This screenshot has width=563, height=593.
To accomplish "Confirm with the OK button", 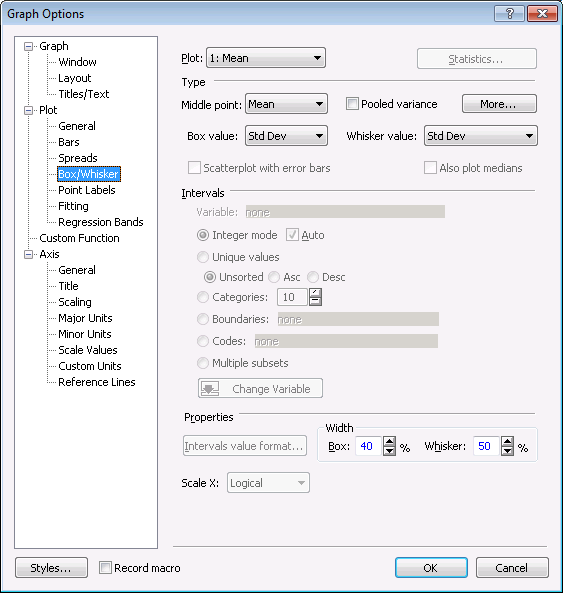I will (431, 568).
